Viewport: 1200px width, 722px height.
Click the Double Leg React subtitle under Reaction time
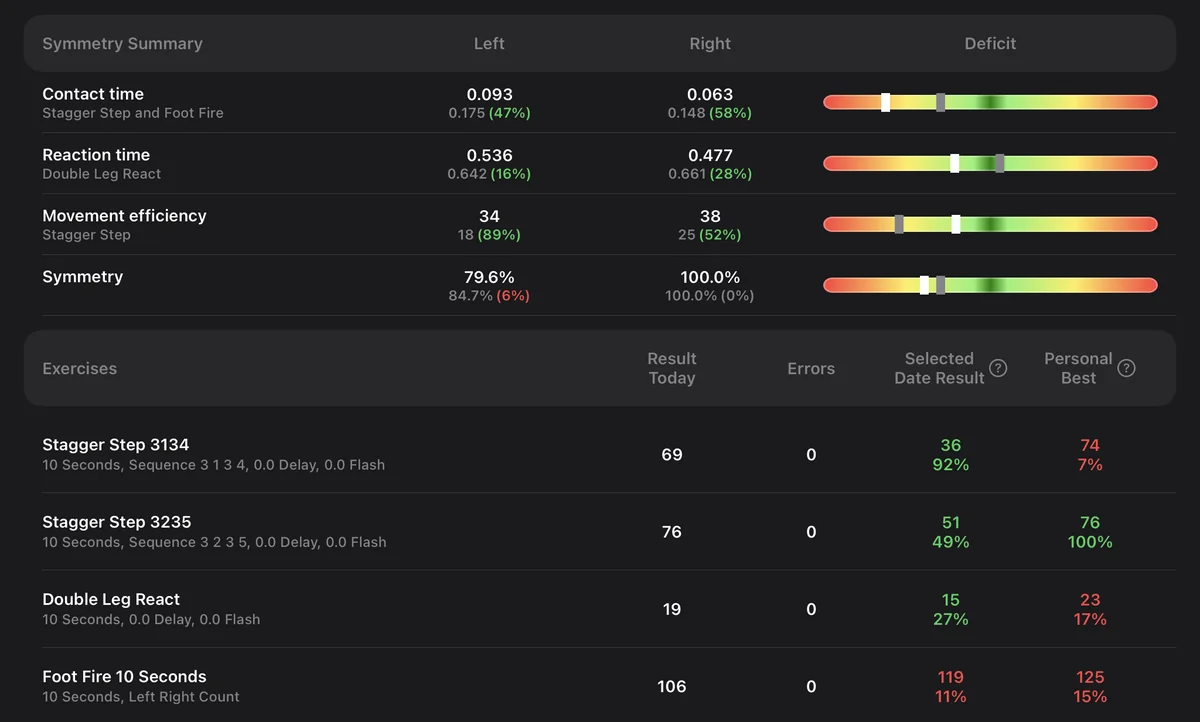101,174
